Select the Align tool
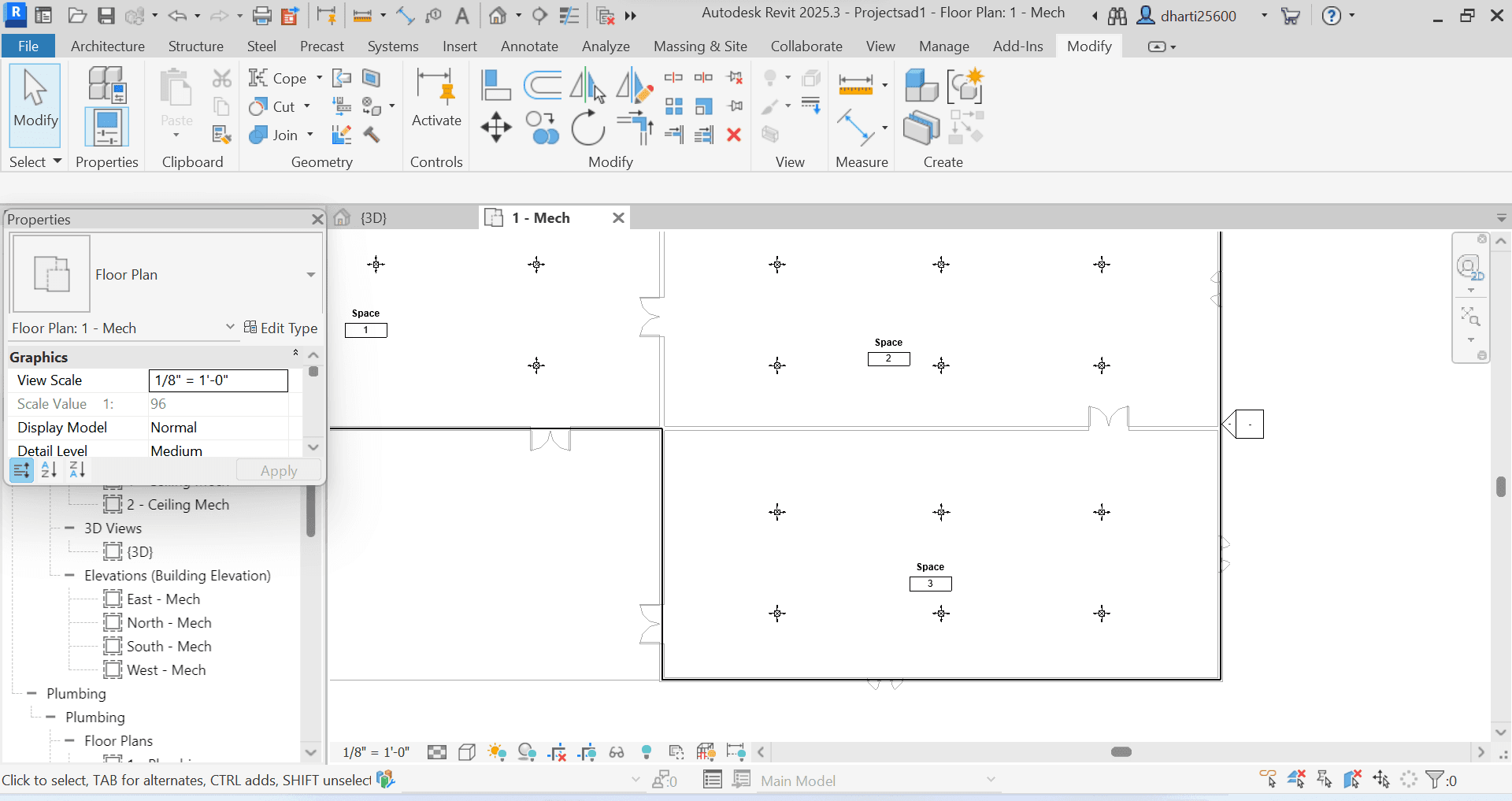This screenshot has height=801, width=1512. click(496, 85)
